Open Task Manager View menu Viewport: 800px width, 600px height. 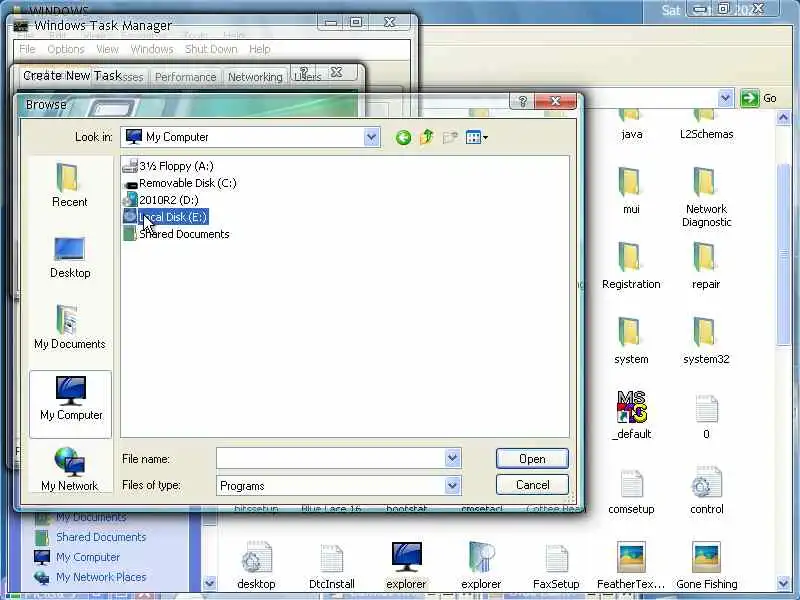[x=107, y=49]
